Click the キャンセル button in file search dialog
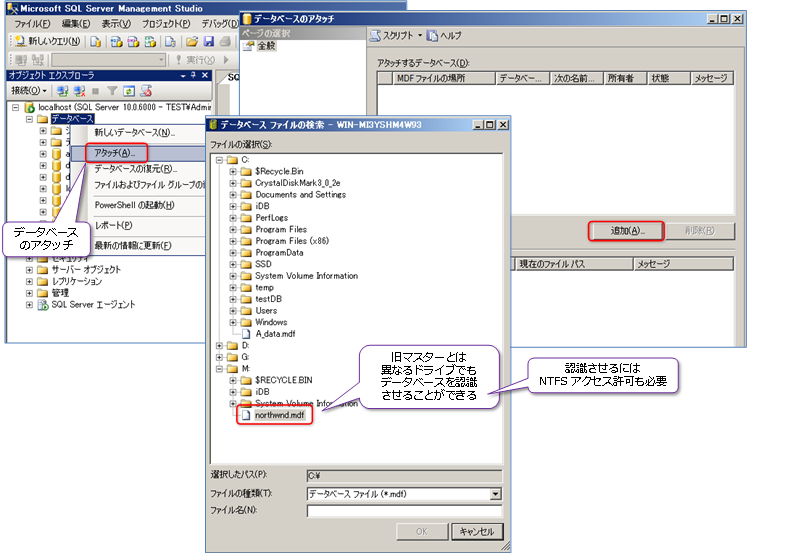The image size is (800, 554). tap(477, 532)
